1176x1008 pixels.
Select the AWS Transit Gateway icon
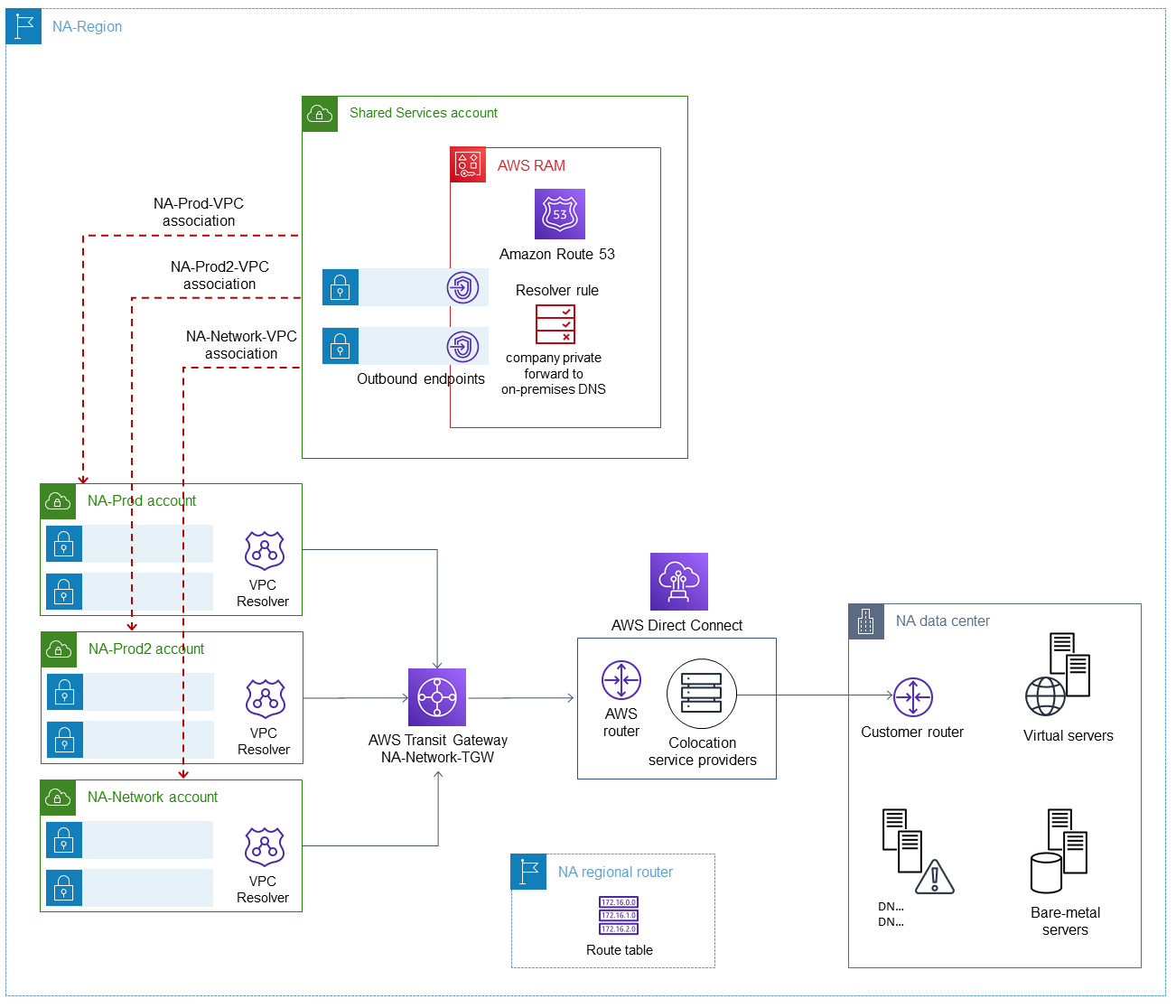tap(437, 697)
